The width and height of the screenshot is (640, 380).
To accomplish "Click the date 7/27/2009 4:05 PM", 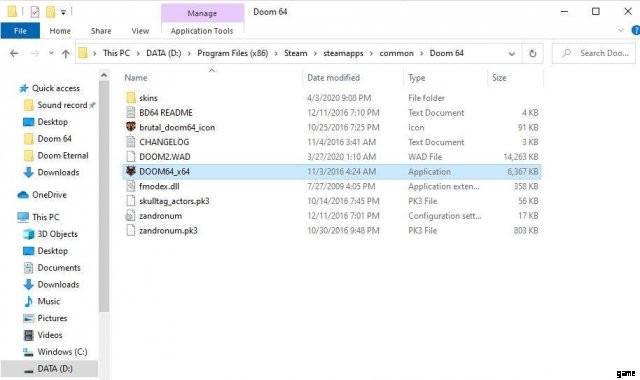I will point(341,186).
